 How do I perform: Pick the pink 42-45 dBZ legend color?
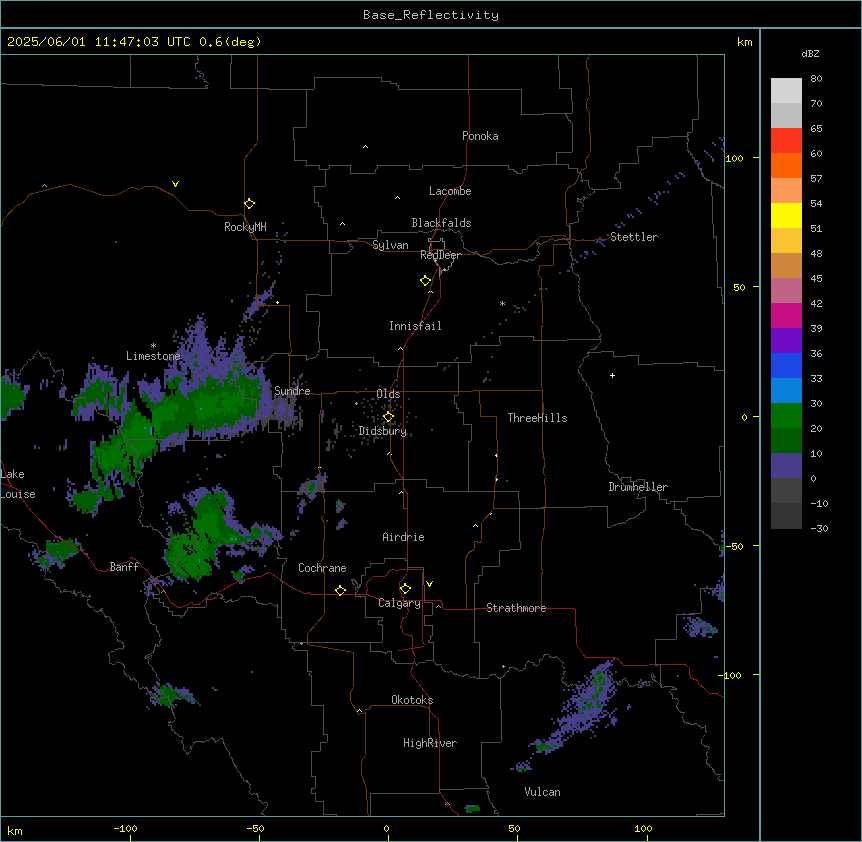[786, 290]
